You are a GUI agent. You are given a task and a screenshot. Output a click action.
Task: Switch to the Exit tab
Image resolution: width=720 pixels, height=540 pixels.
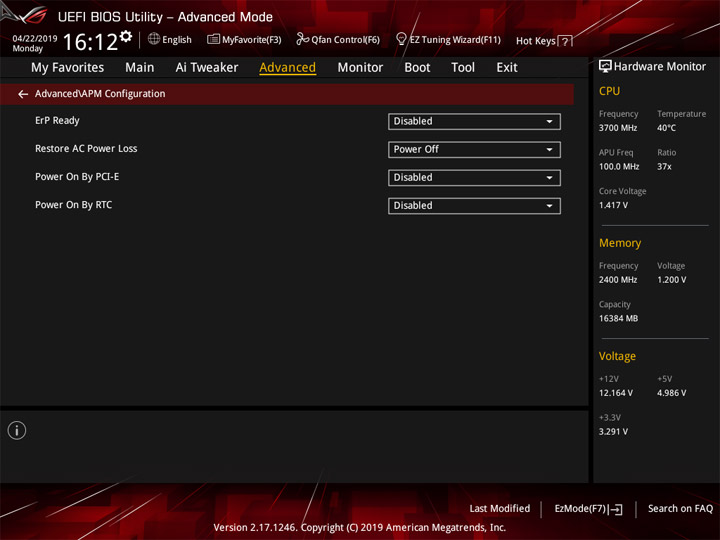[x=507, y=68]
